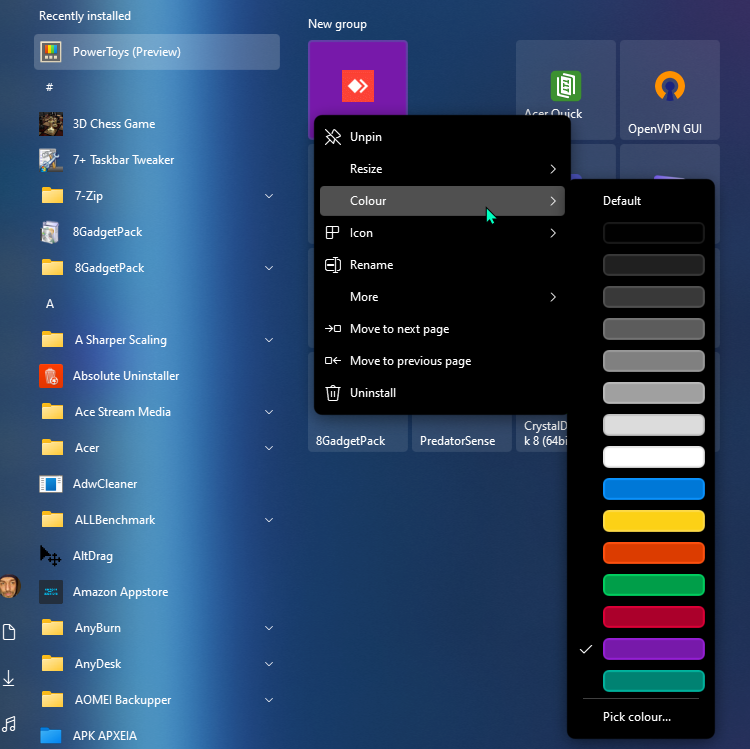Expand A Sharper Scaling folder chevron
The image size is (750, 749).
pos(269,340)
